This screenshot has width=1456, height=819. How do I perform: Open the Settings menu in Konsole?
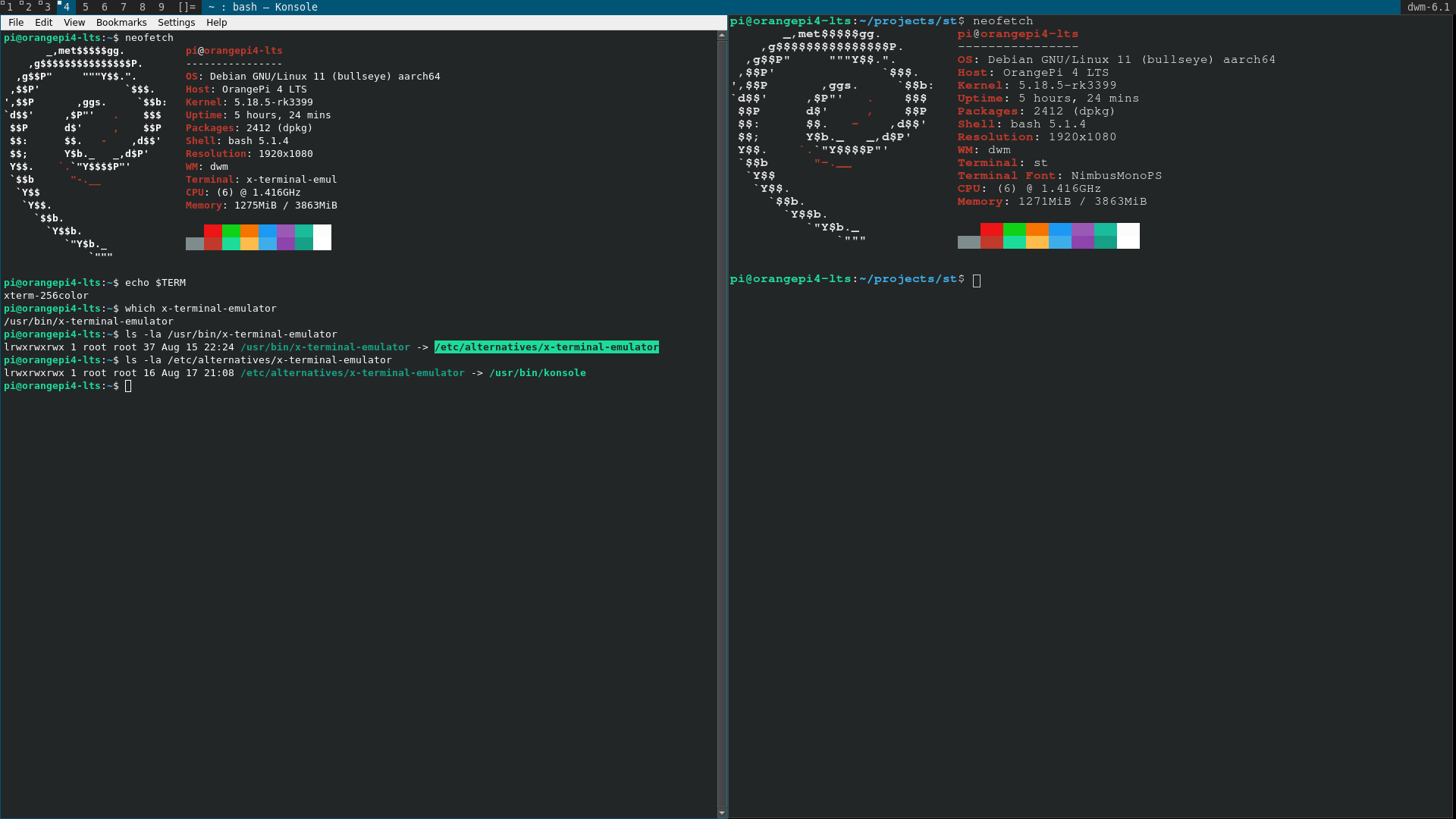coord(177,23)
